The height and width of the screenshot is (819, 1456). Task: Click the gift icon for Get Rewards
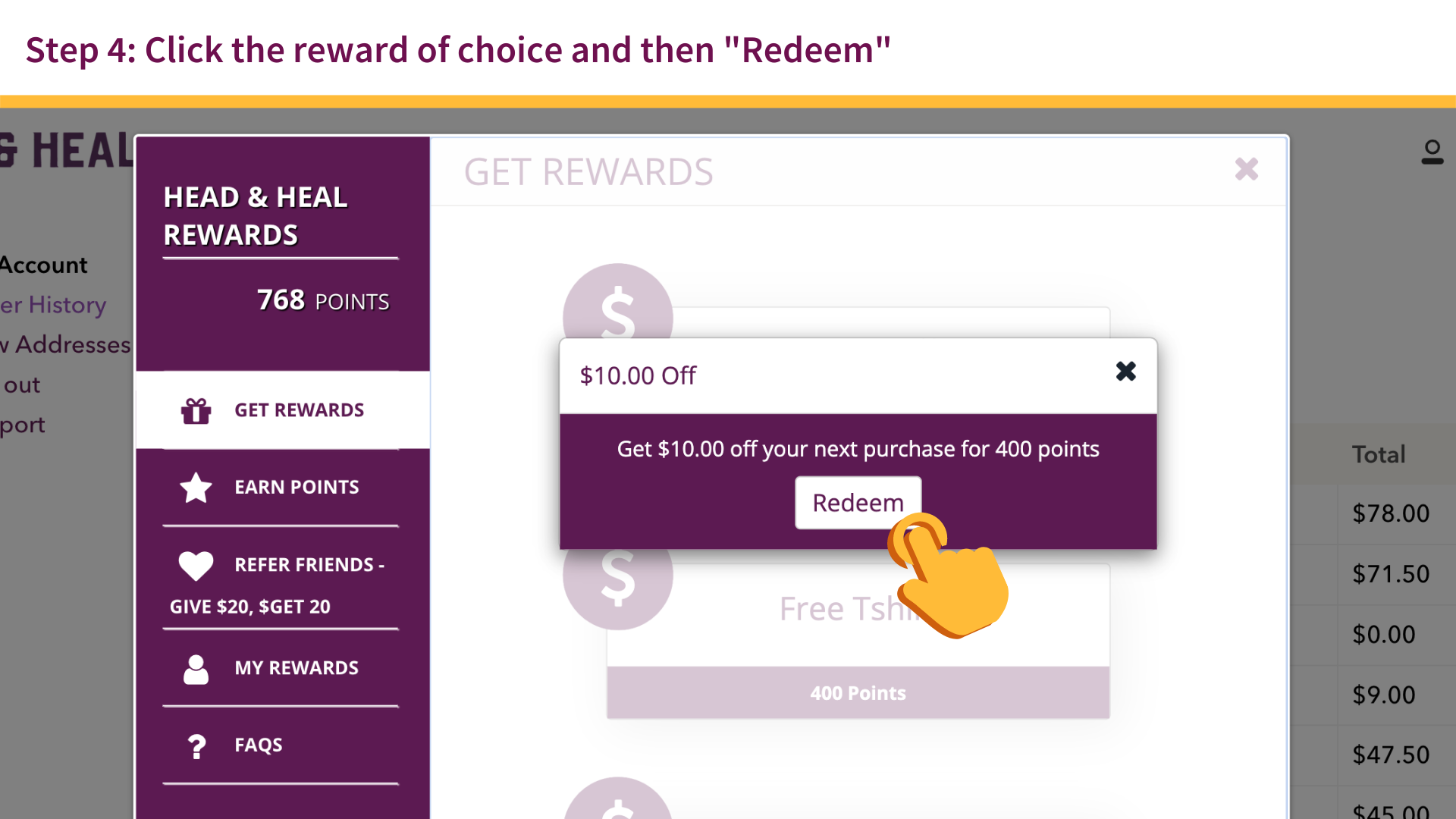(x=196, y=410)
